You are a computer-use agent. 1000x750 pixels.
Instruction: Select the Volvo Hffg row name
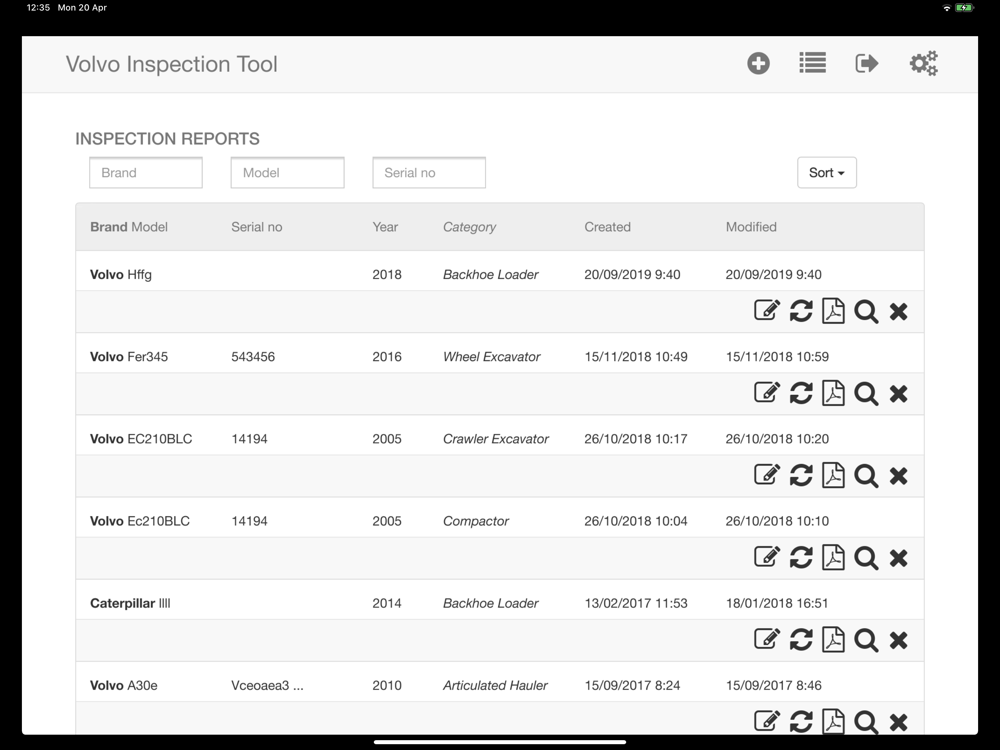[121, 275]
